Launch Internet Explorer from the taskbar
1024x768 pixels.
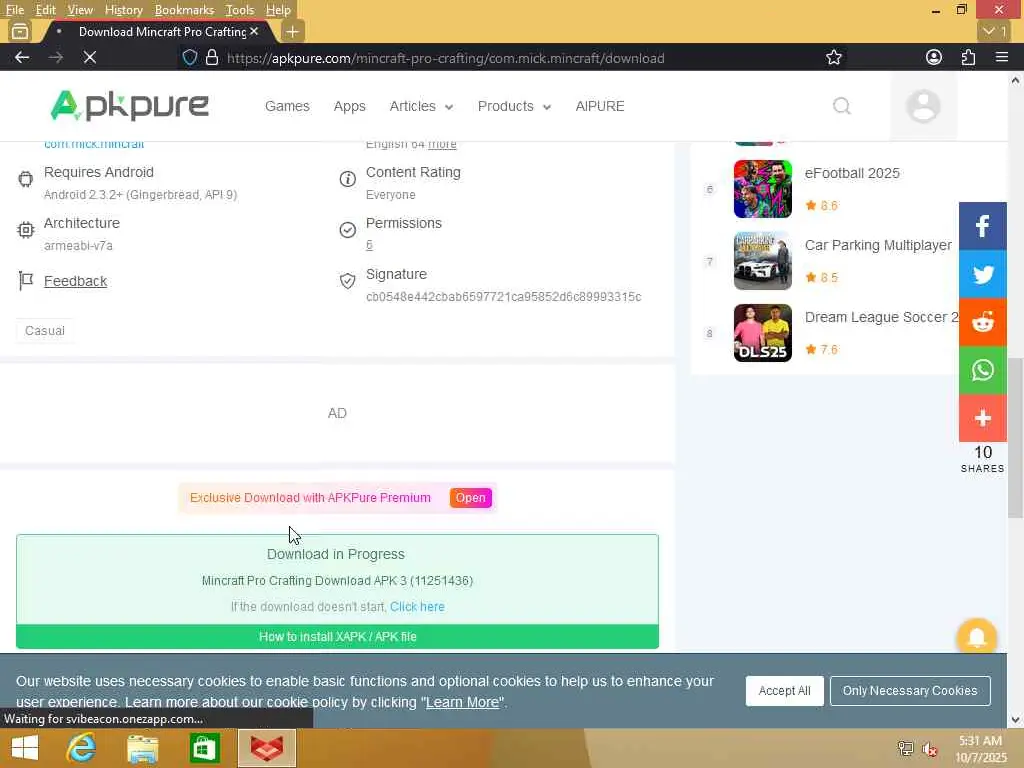tap(81, 748)
